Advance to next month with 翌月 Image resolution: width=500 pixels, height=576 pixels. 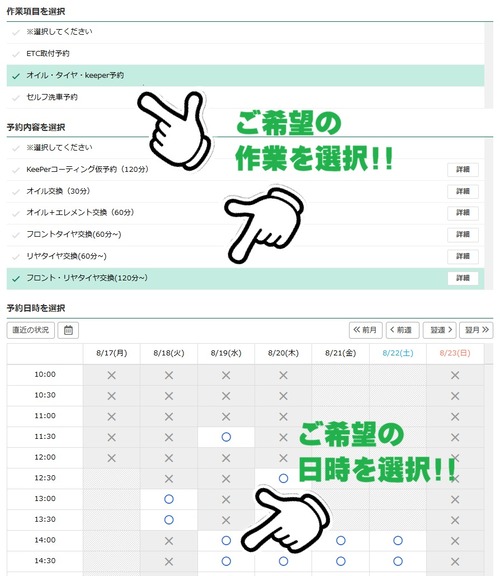(476, 330)
